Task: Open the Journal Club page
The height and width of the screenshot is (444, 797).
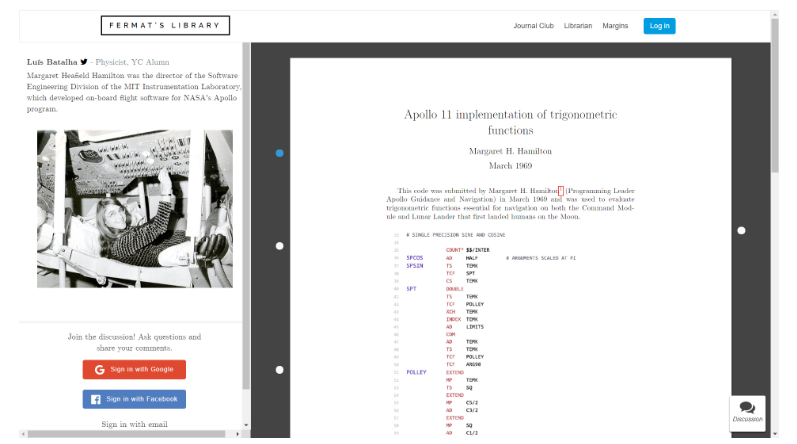Action: pos(533,26)
